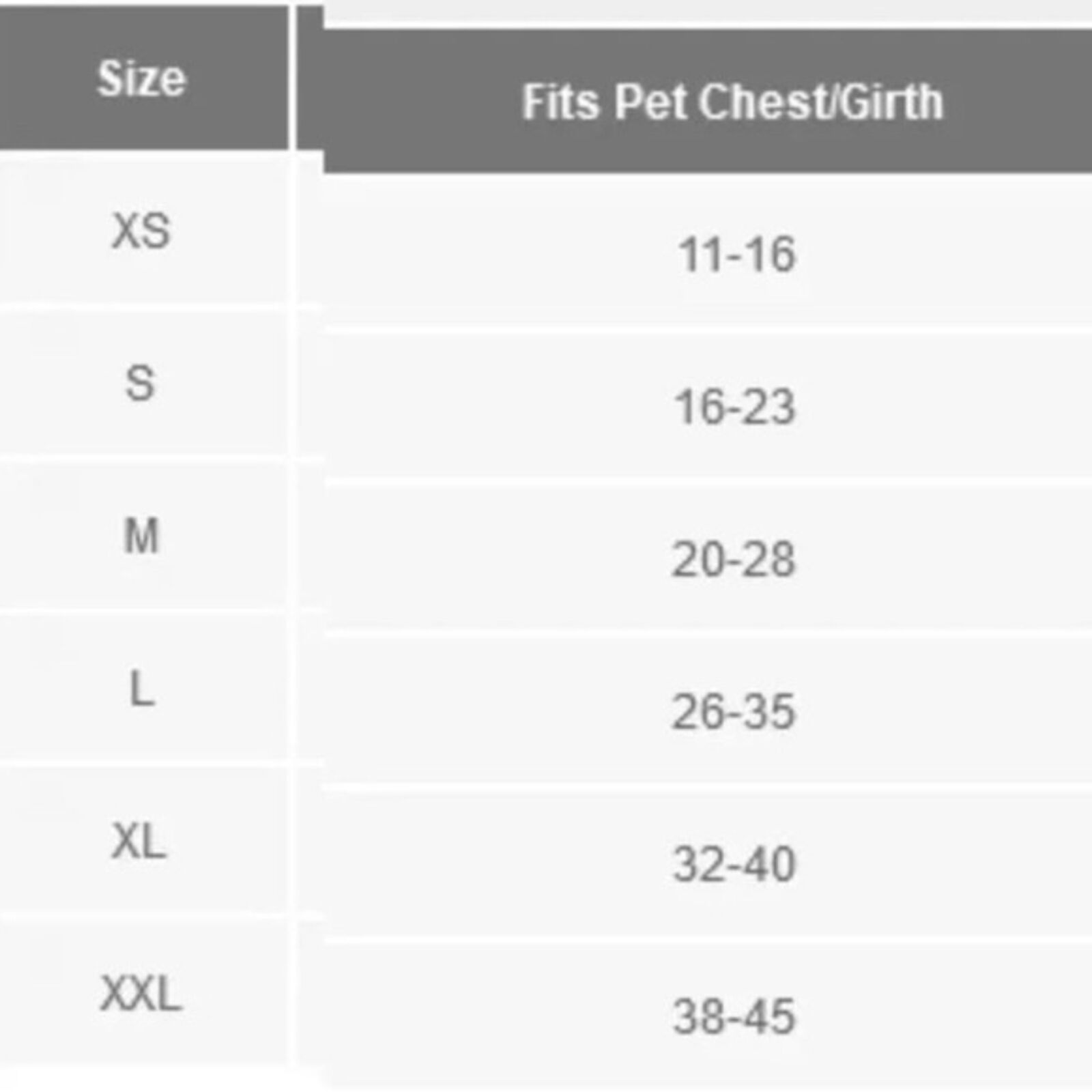
Task: Click the row line between 20-28 and 26-35
Action: coord(708,635)
